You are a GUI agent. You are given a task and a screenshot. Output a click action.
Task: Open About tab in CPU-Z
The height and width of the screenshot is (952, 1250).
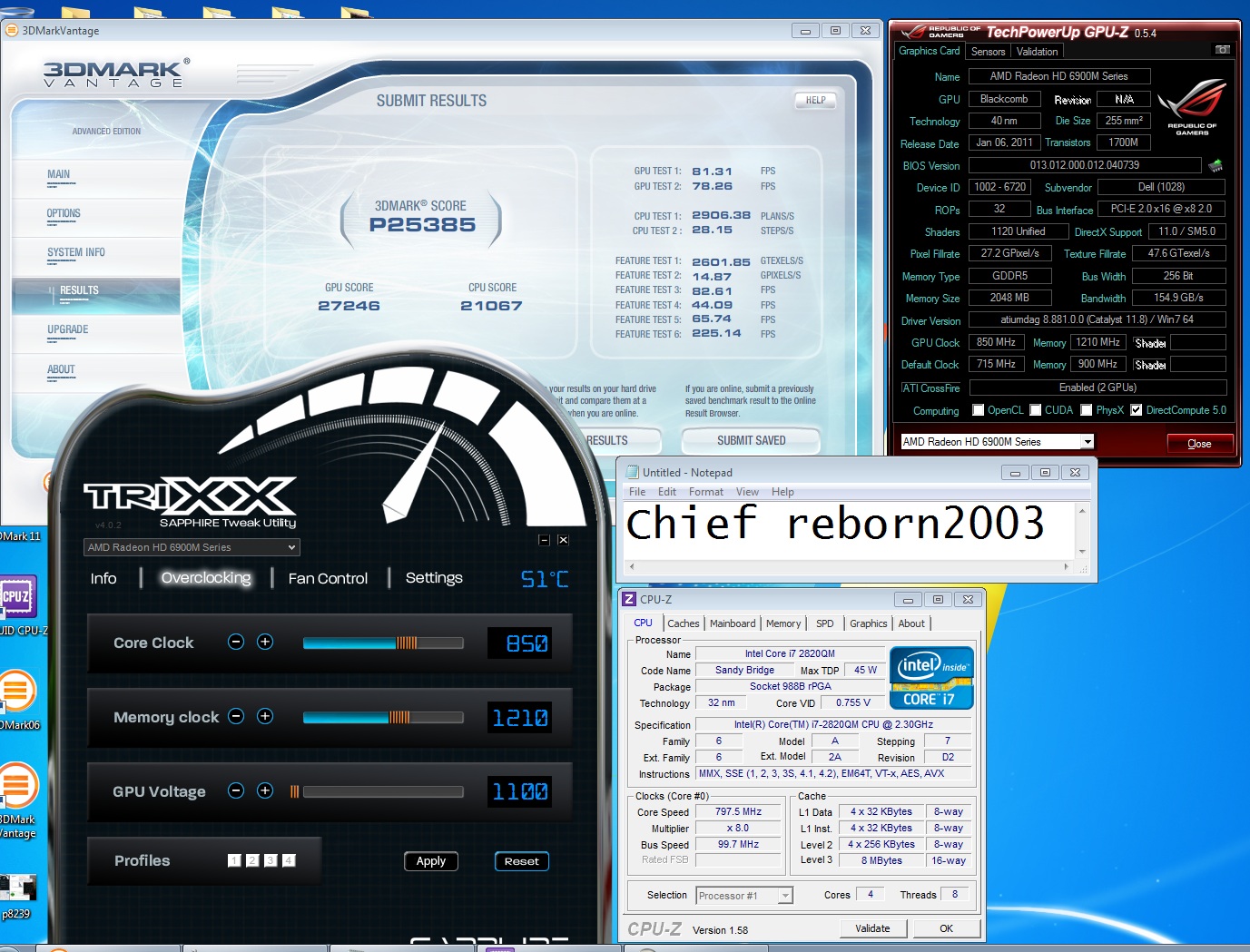coord(911,623)
